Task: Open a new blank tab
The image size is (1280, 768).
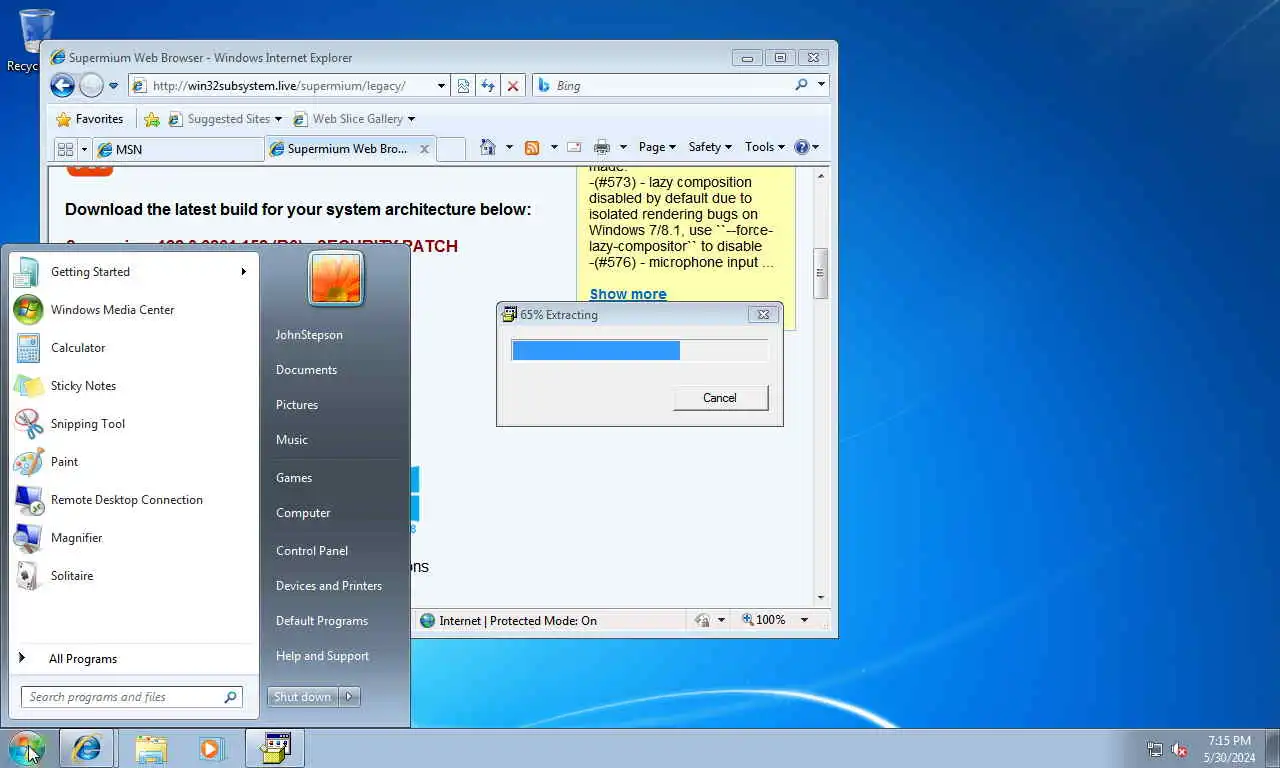Action: [x=451, y=149]
